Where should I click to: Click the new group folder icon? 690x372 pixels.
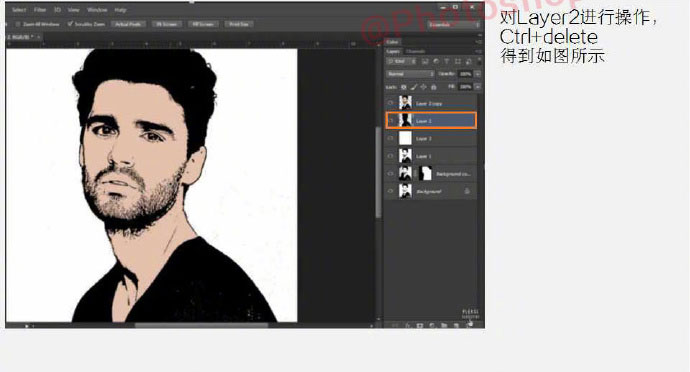(x=444, y=325)
